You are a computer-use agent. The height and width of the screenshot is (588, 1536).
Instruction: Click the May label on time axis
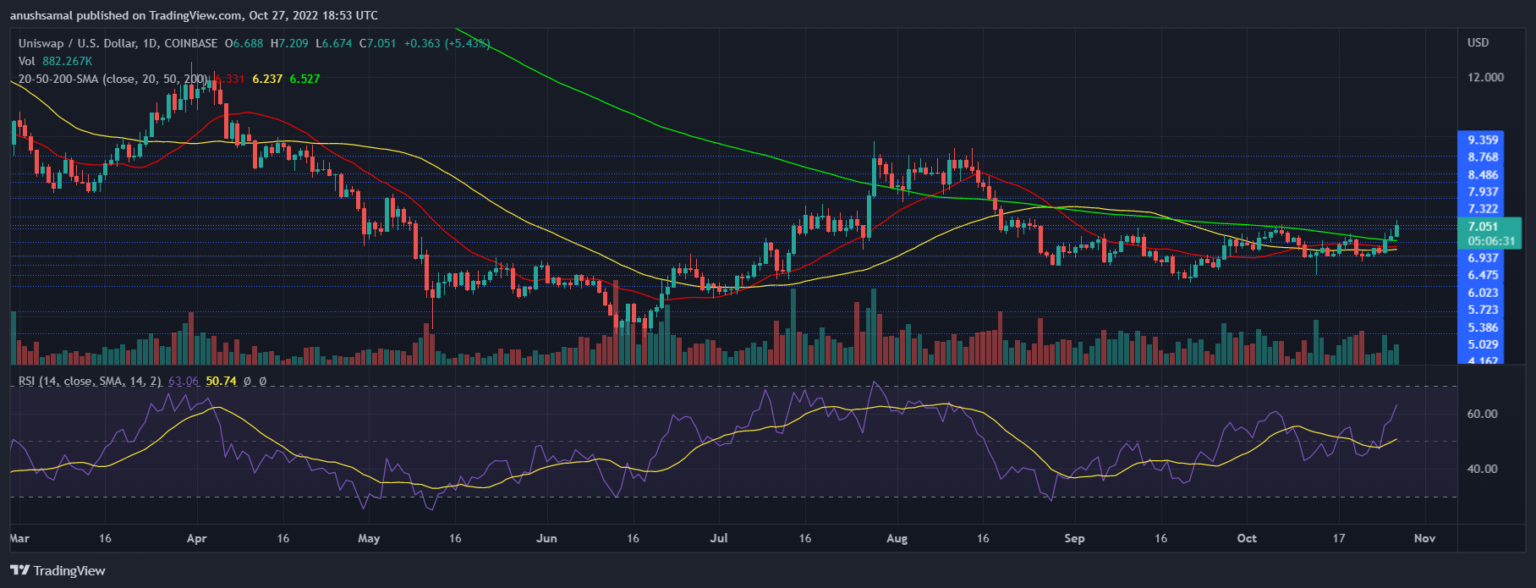[369, 538]
